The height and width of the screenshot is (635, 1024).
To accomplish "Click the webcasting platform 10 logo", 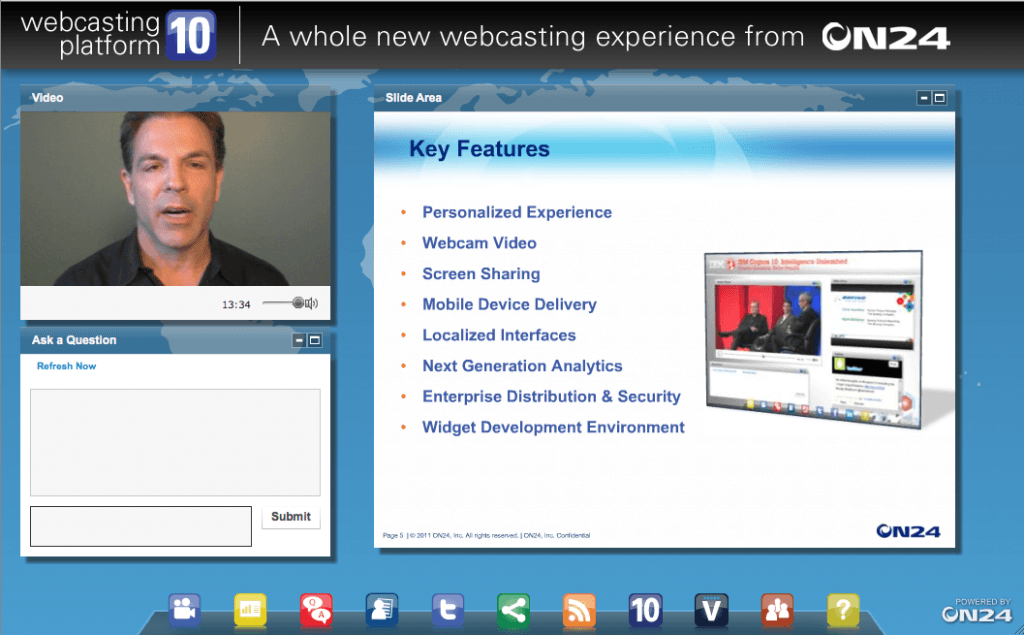I will pyautogui.click(x=119, y=35).
